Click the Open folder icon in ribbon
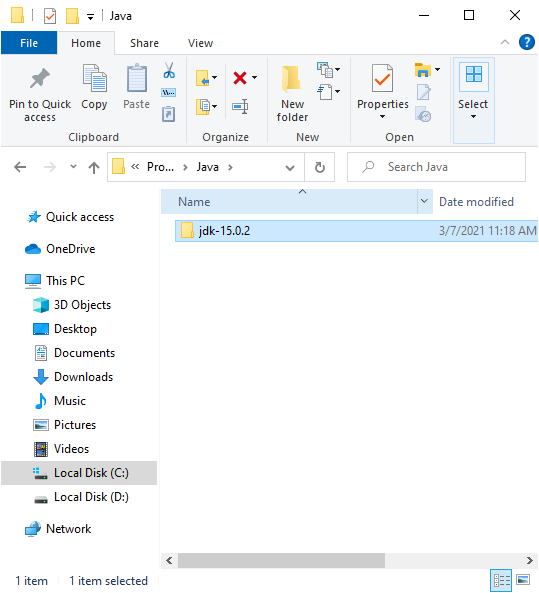The image size is (539, 593). click(x=423, y=70)
